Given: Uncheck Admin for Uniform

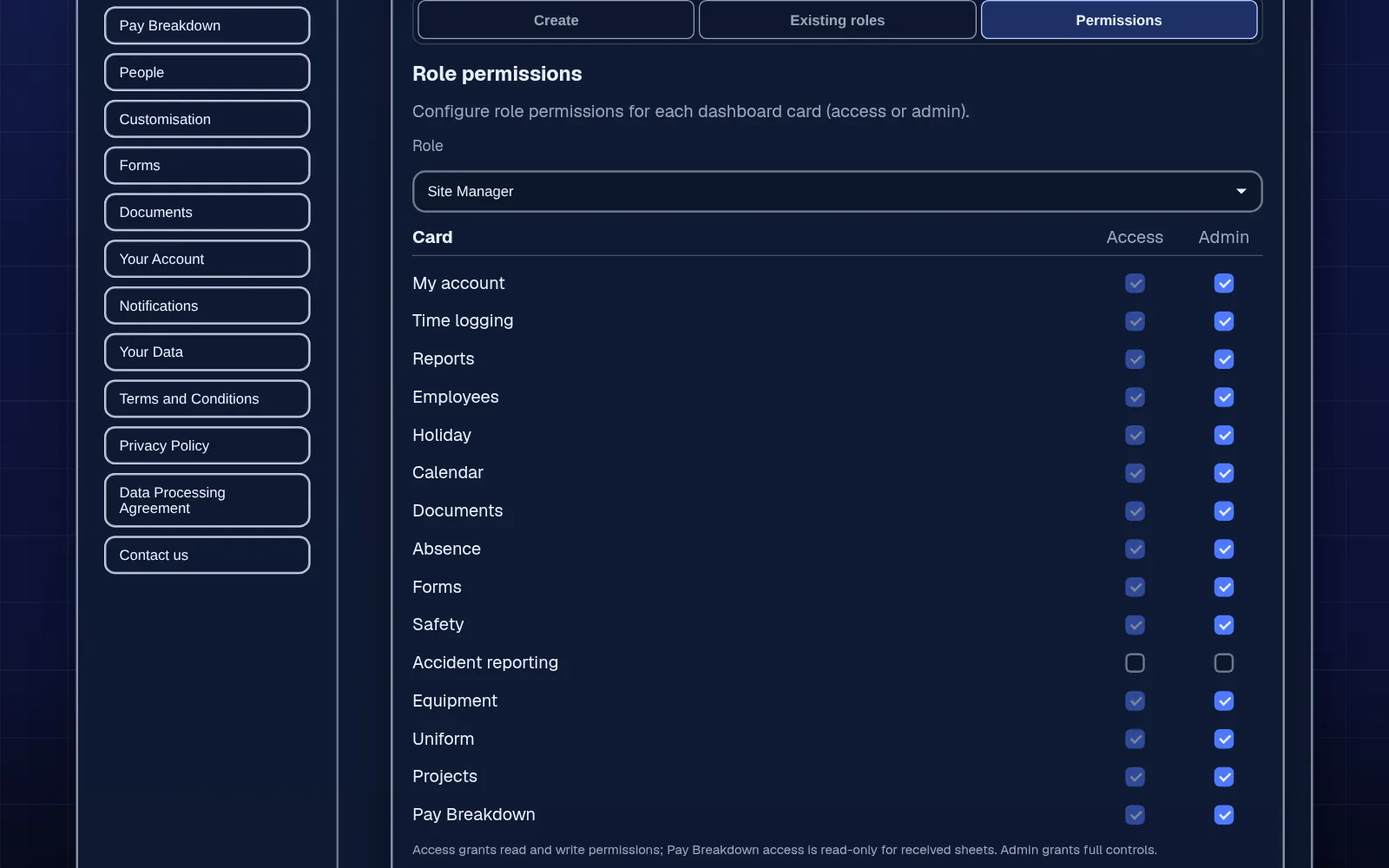Looking at the screenshot, I should 1224,739.
